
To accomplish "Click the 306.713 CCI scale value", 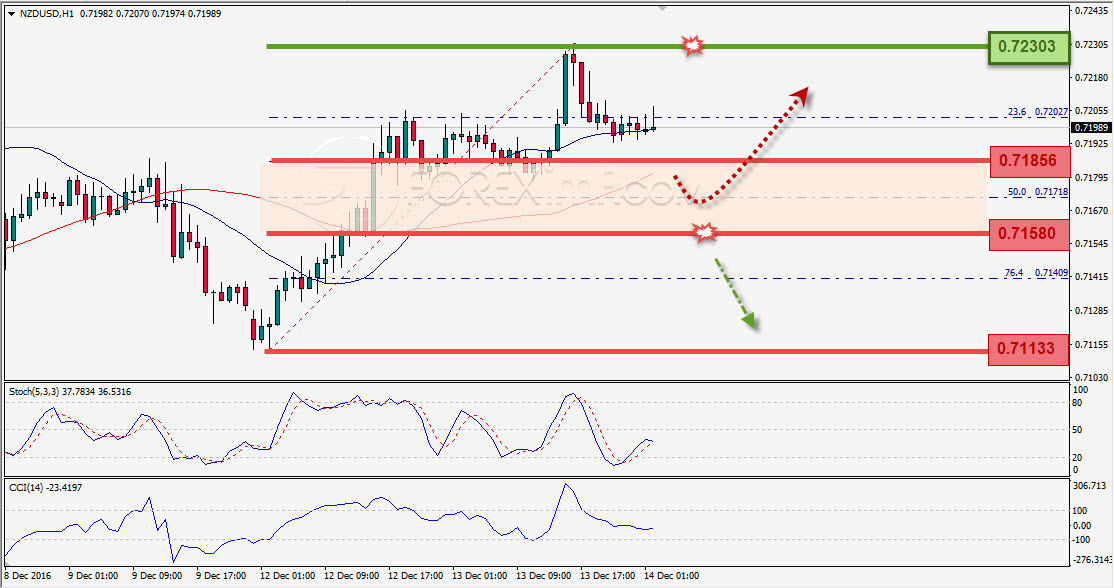I will tap(1089, 486).
